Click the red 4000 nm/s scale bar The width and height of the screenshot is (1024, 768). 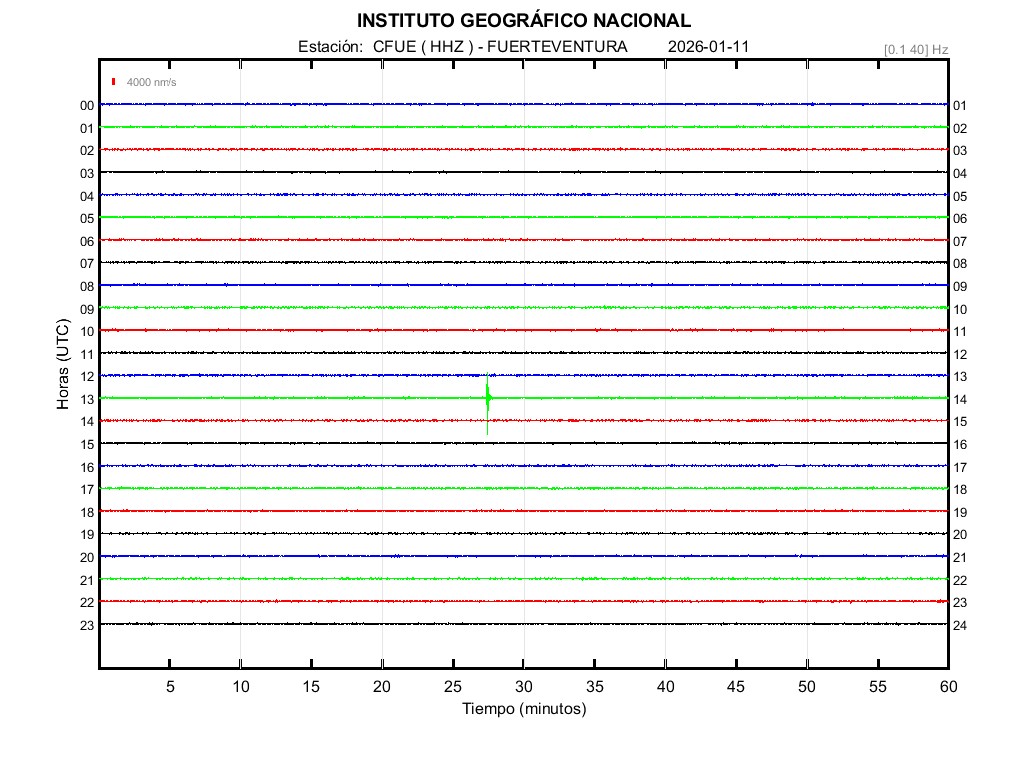pyautogui.click(x=114, y=82)
